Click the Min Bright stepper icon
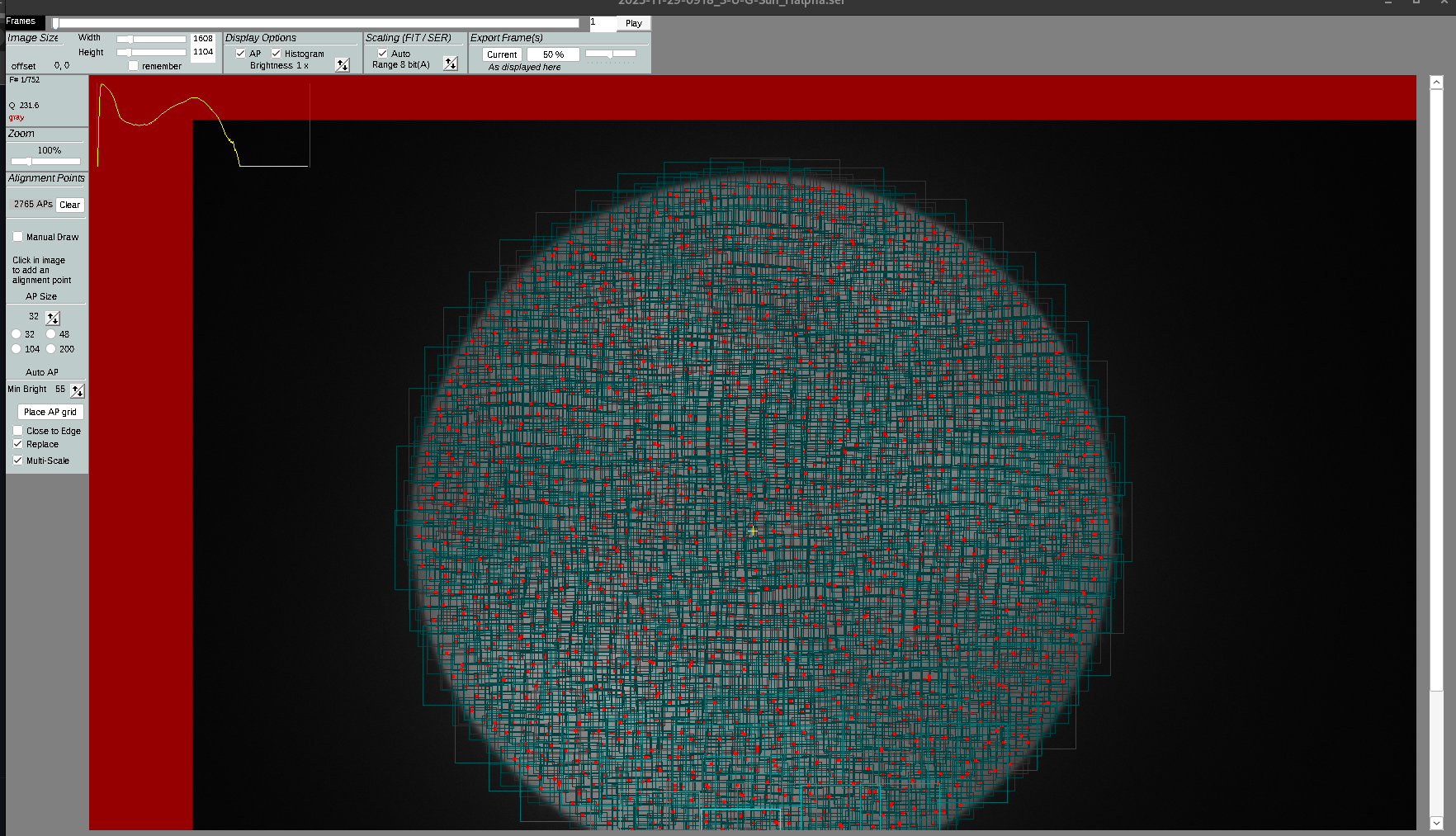This screenshot has height=836, width=1456. pos(77,390)
